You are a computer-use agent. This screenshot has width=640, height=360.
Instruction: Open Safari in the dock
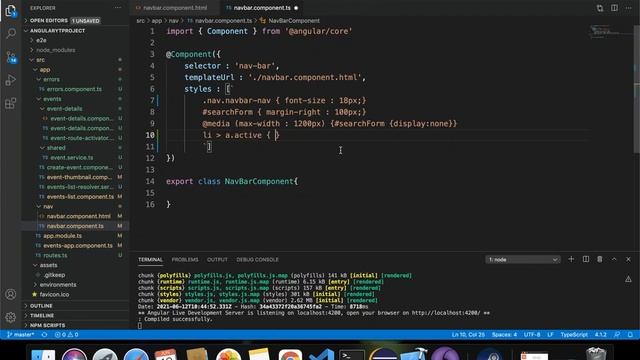point(136,354)
